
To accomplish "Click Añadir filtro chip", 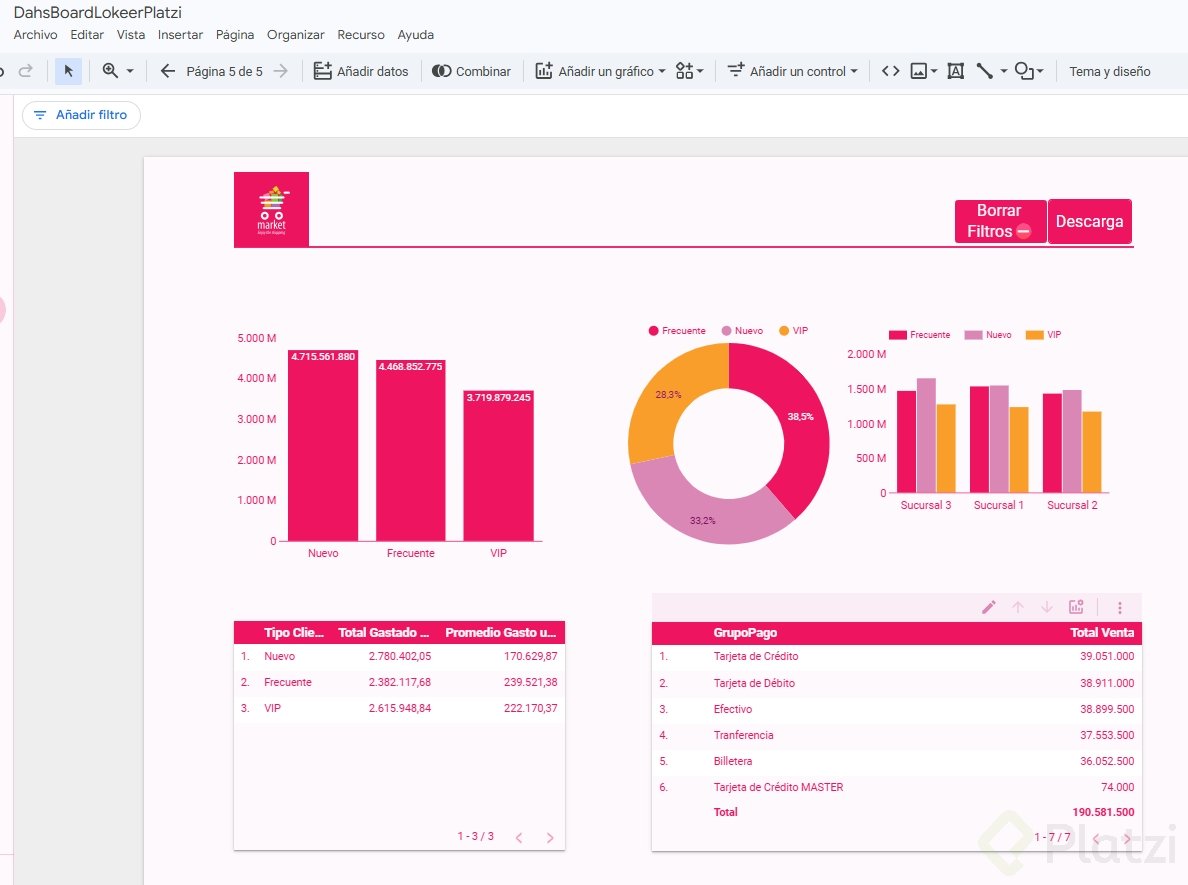I will [x=81, y=115].
